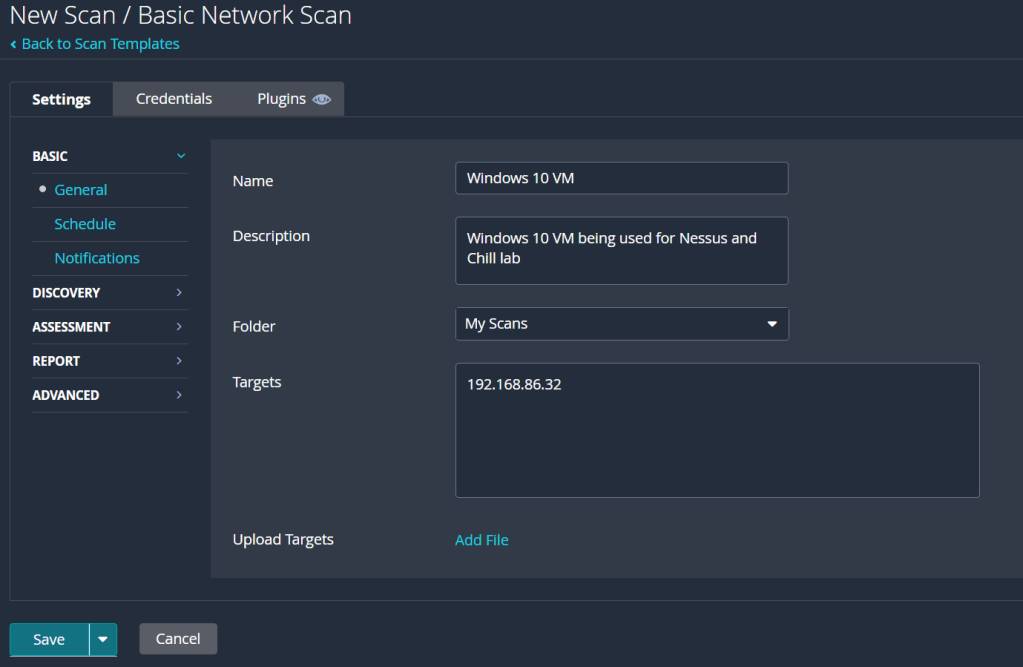Click in the Name input field
The image size is (1023, 667).
(621, 178)
